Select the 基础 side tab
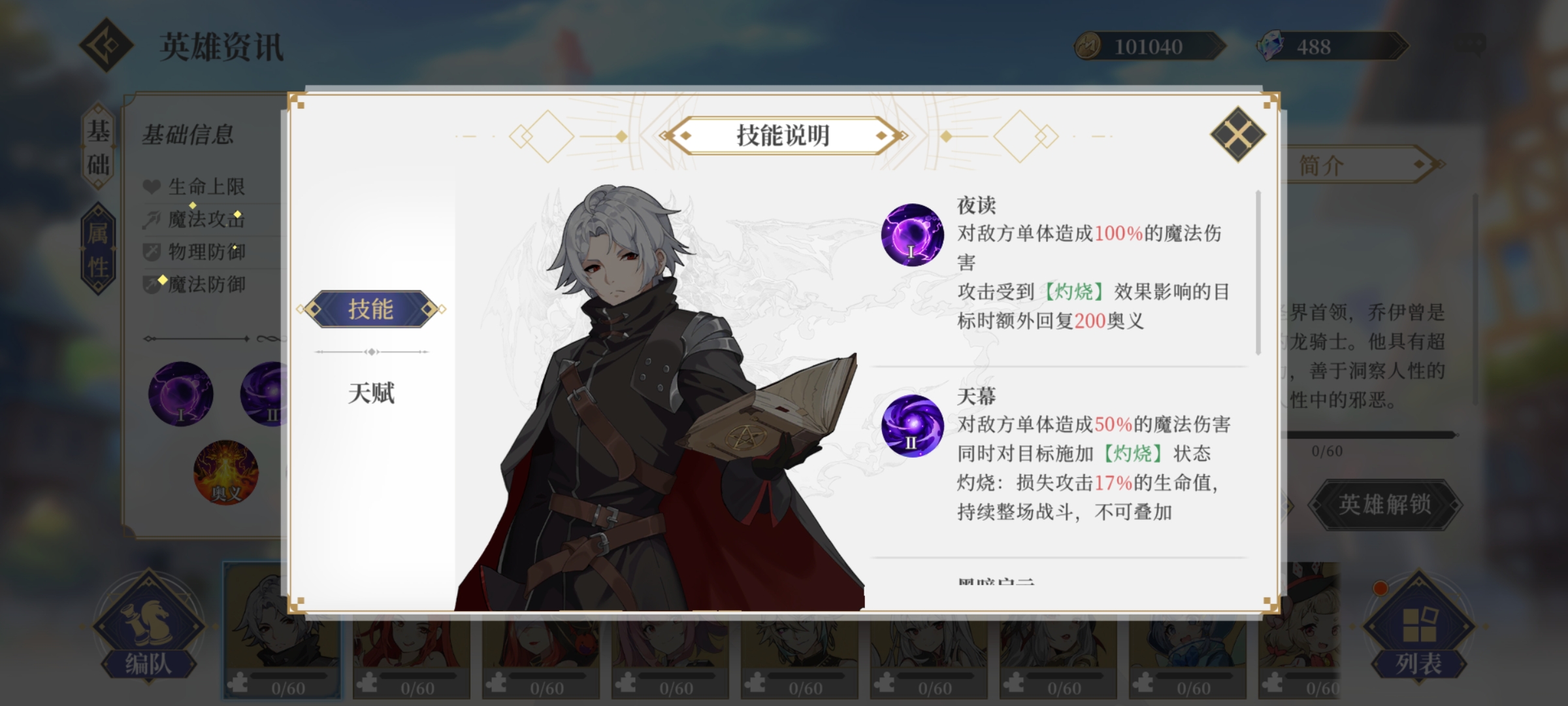This screenshot has height=706, width=1568. [99, 146]
